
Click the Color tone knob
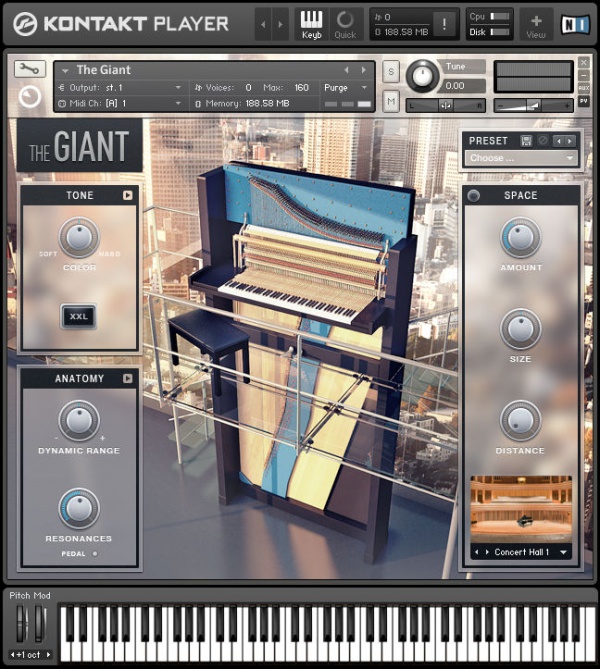(x=79, y=237)
